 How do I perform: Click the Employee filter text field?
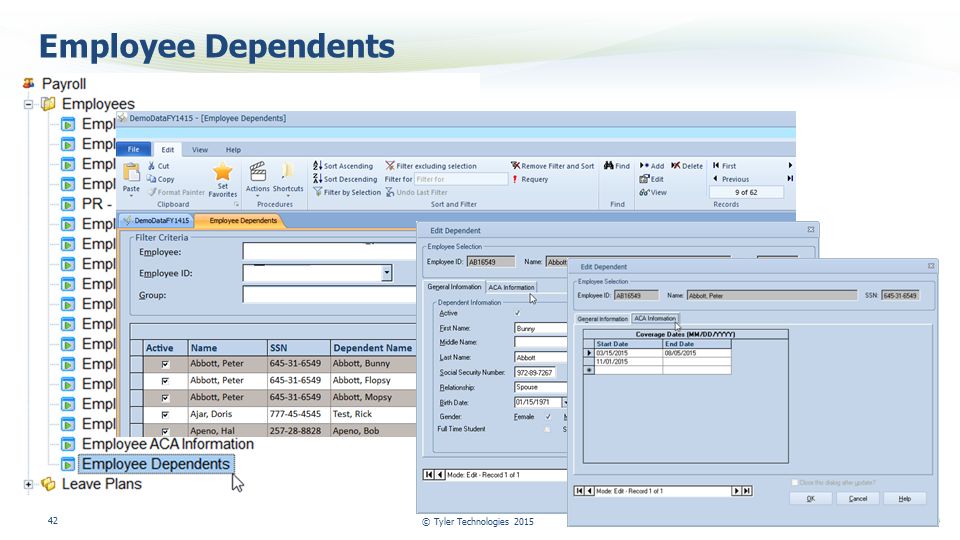tap(329, 252)
